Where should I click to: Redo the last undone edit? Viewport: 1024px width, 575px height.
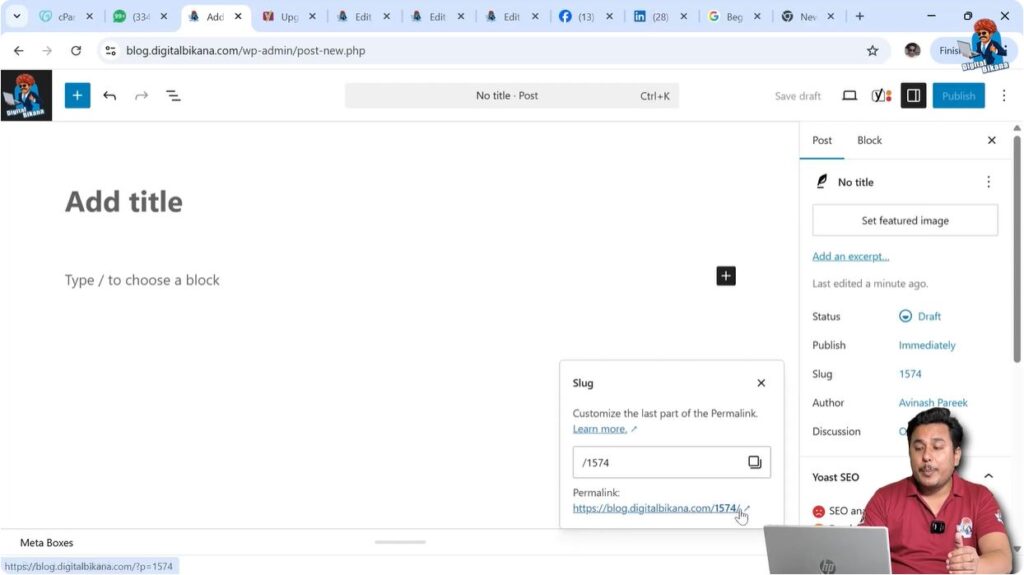pyautogui.click(x=141, y=96)
